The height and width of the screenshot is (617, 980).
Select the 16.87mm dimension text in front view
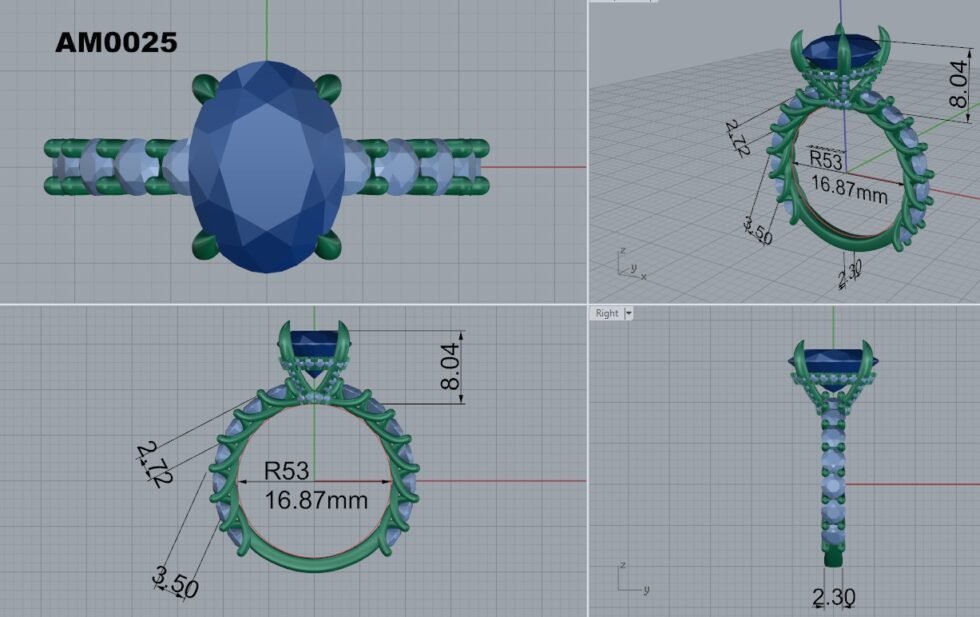pos(315,498)
